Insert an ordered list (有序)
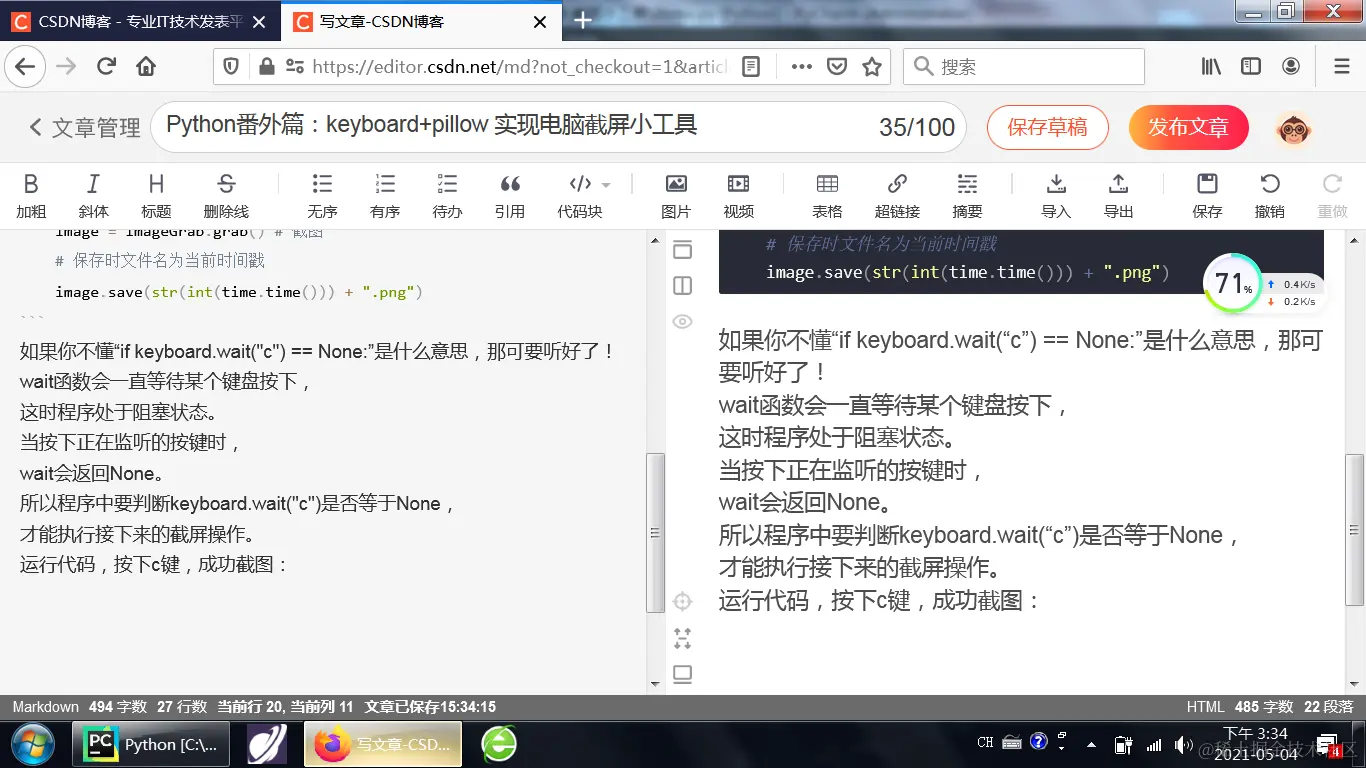This screenshot has height=768, width=1366. pyautogui.click(x=385, y=195)
